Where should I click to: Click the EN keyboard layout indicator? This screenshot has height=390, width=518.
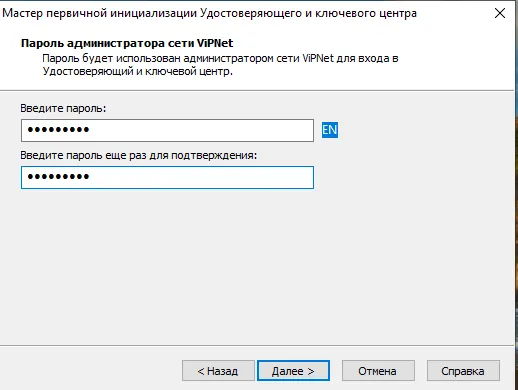coord(330,130)
